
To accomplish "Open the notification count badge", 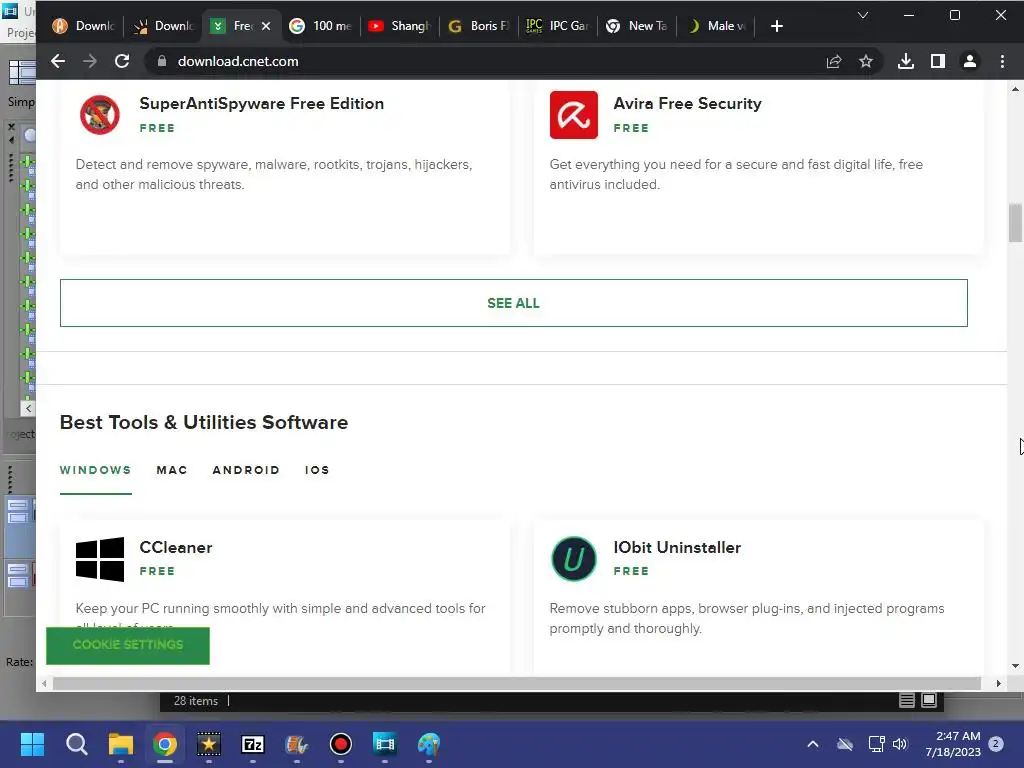I will pos(996,744).
